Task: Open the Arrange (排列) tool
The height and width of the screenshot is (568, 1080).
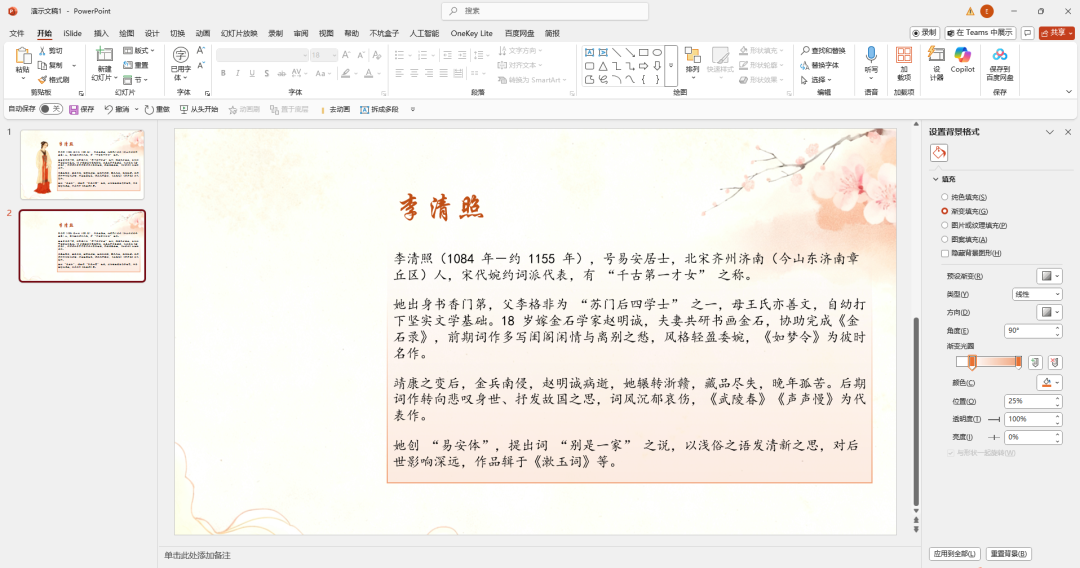Action: coord(693,56)
